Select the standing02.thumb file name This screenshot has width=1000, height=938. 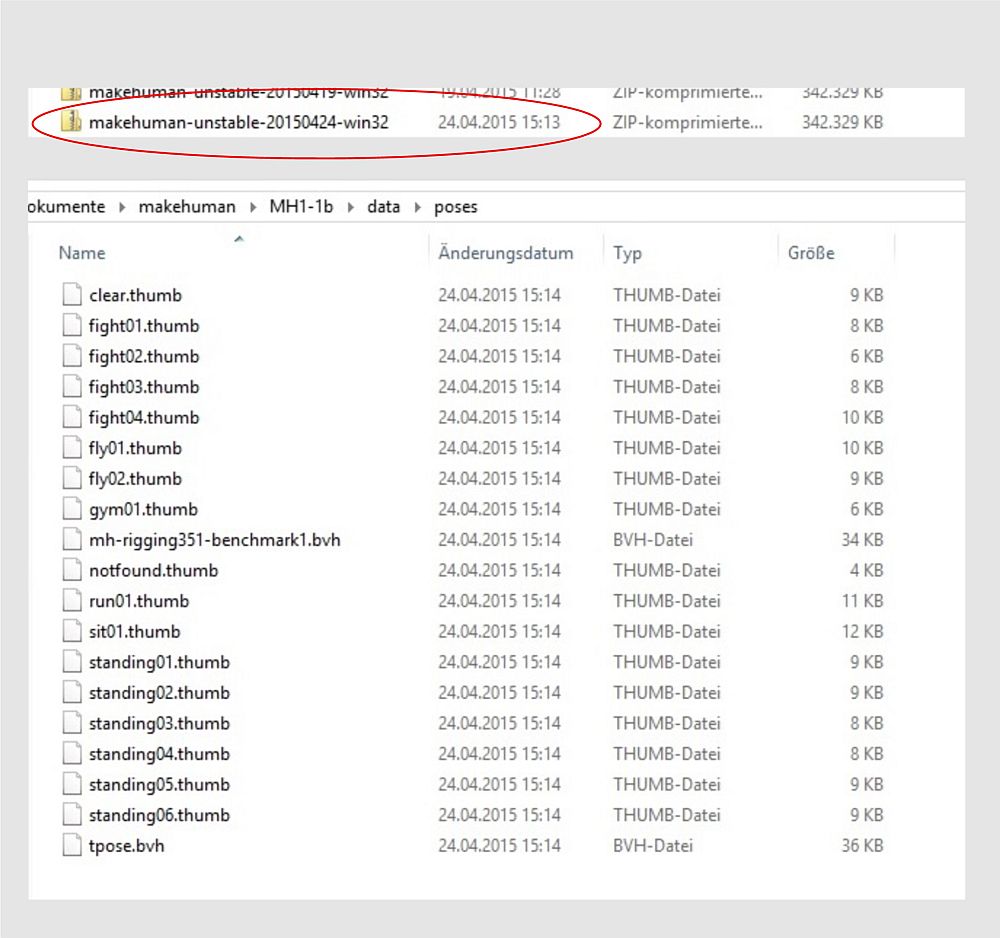tap(159, 694)
